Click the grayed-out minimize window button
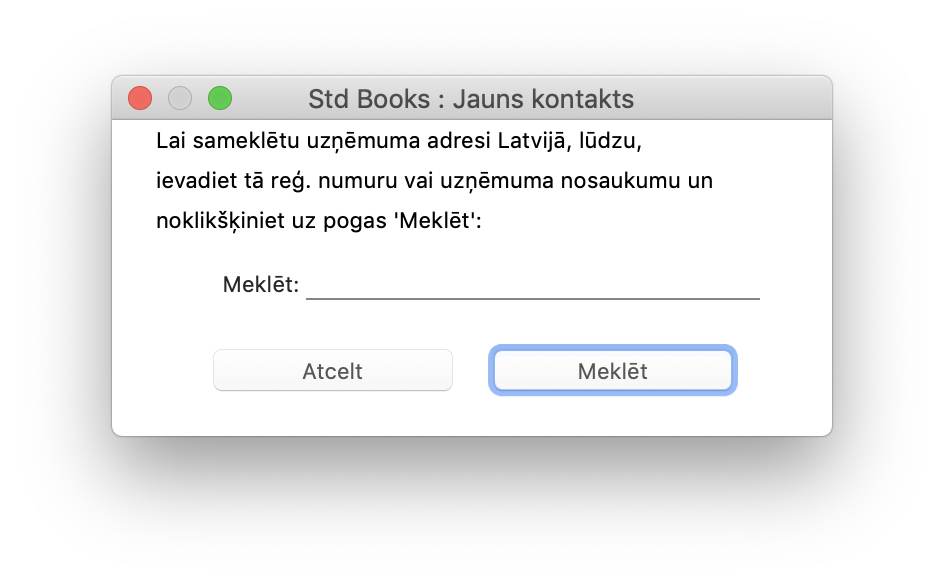 [x=180, y=98]
